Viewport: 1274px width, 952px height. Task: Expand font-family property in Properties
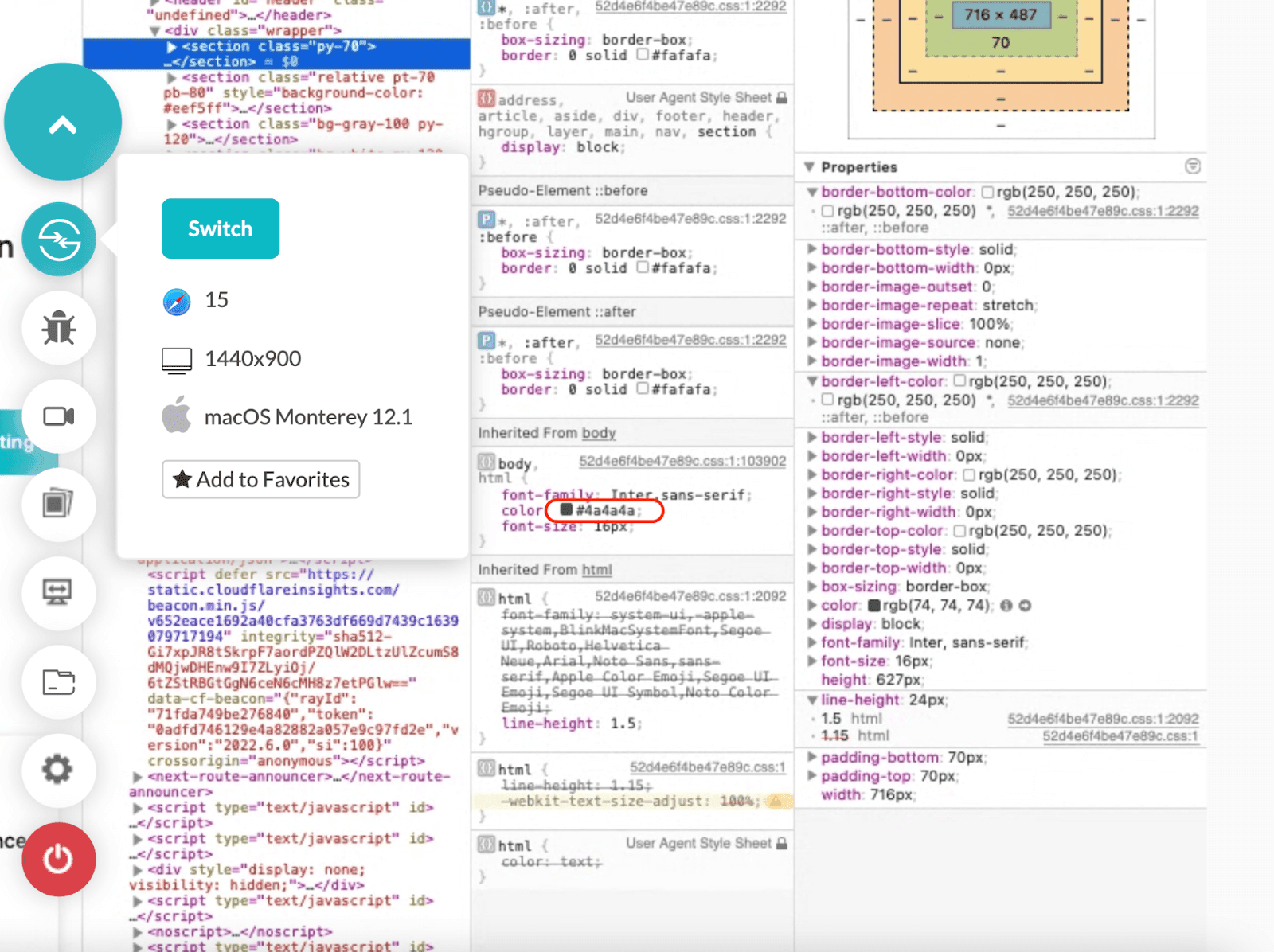pyautogui.click(x=812, y=642)
